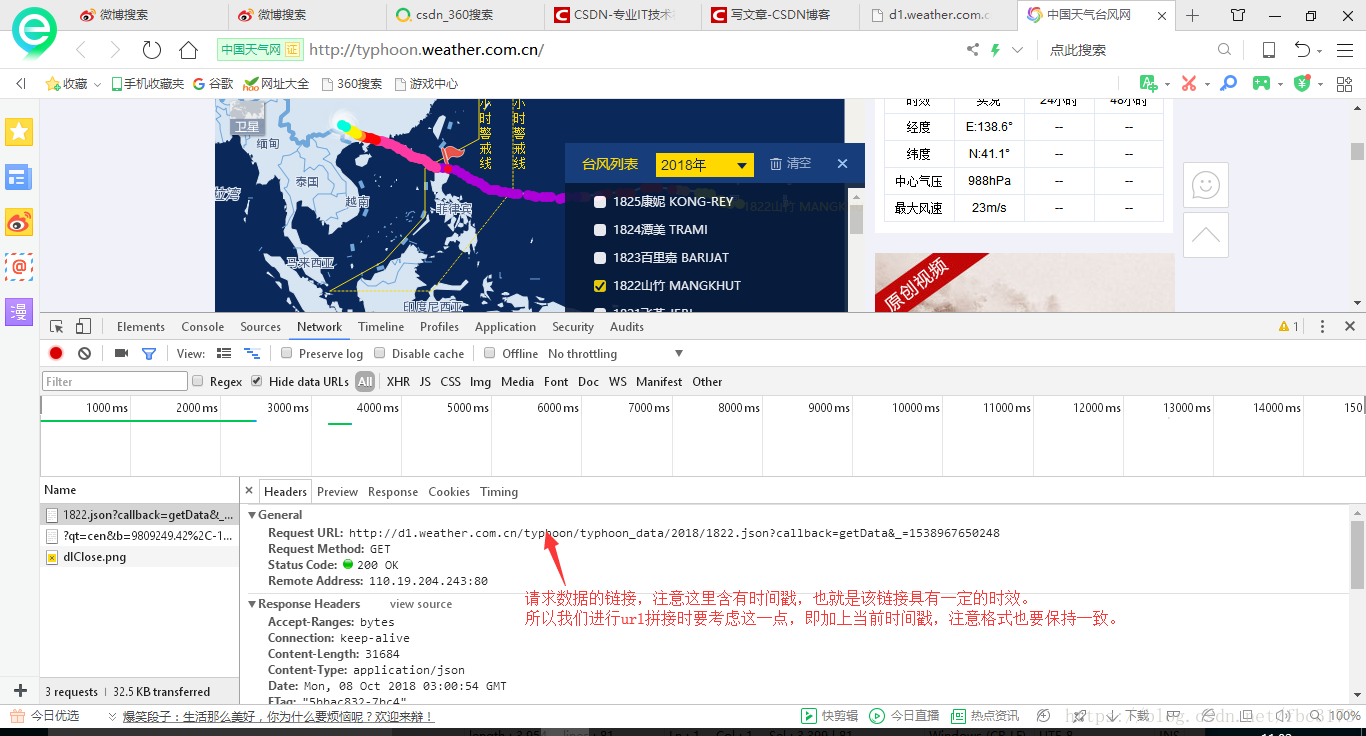Viewport: 1366px width, 736px height.
Task: Click the Filter input field
Action: (115, 381)
